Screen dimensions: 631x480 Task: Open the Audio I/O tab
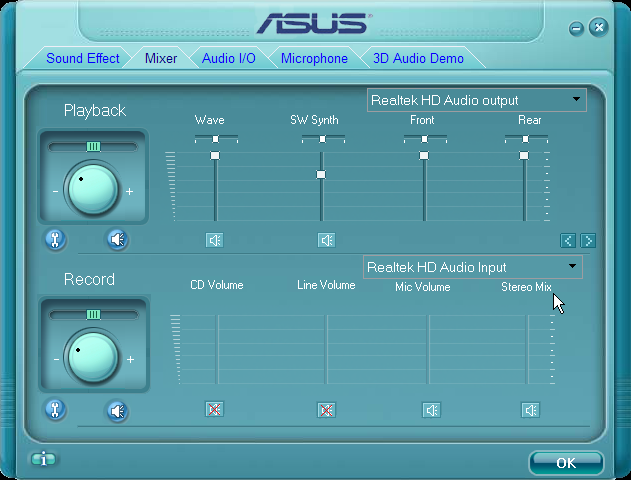229,58
